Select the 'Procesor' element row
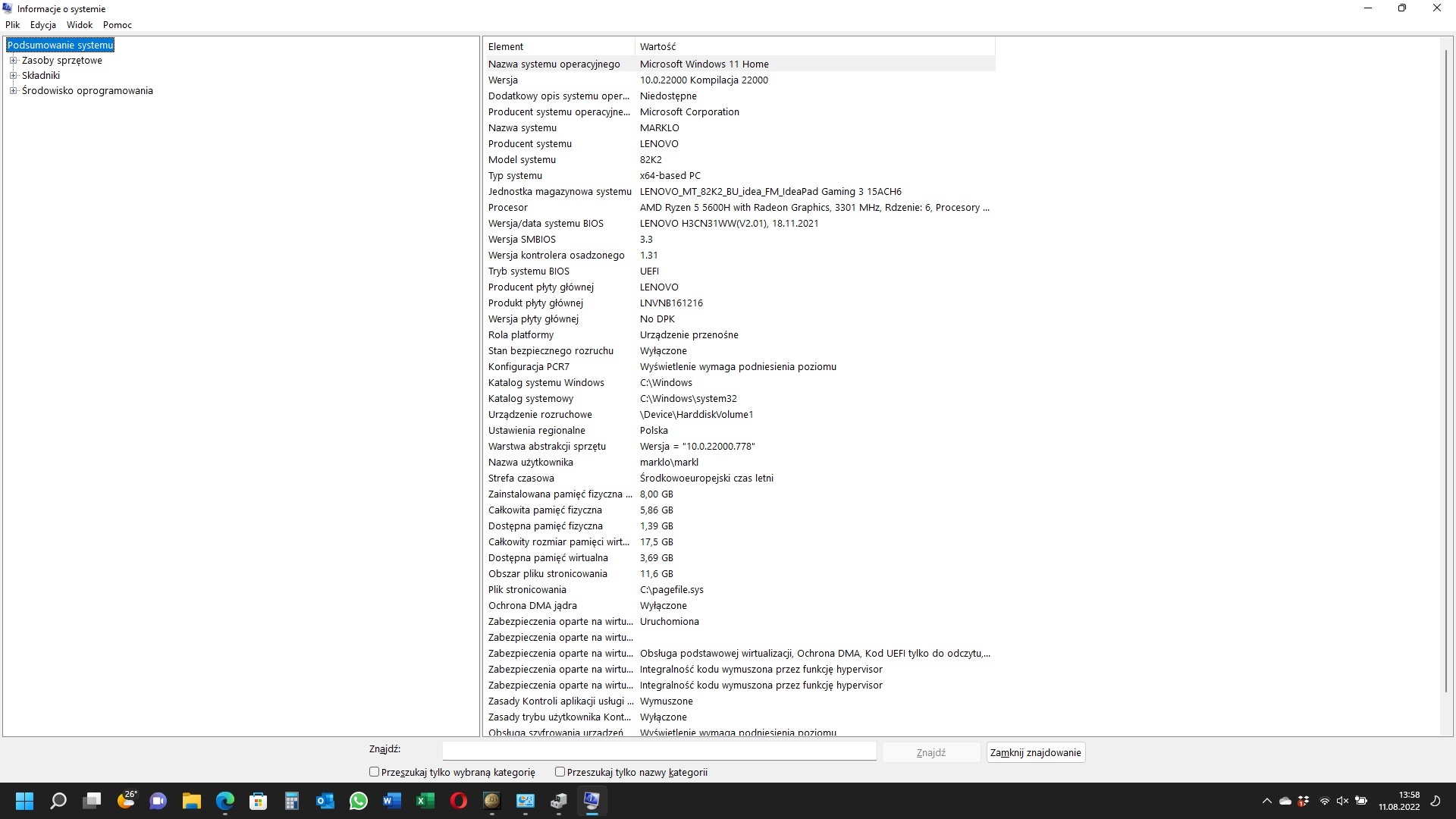 click(x=739, y=208)
